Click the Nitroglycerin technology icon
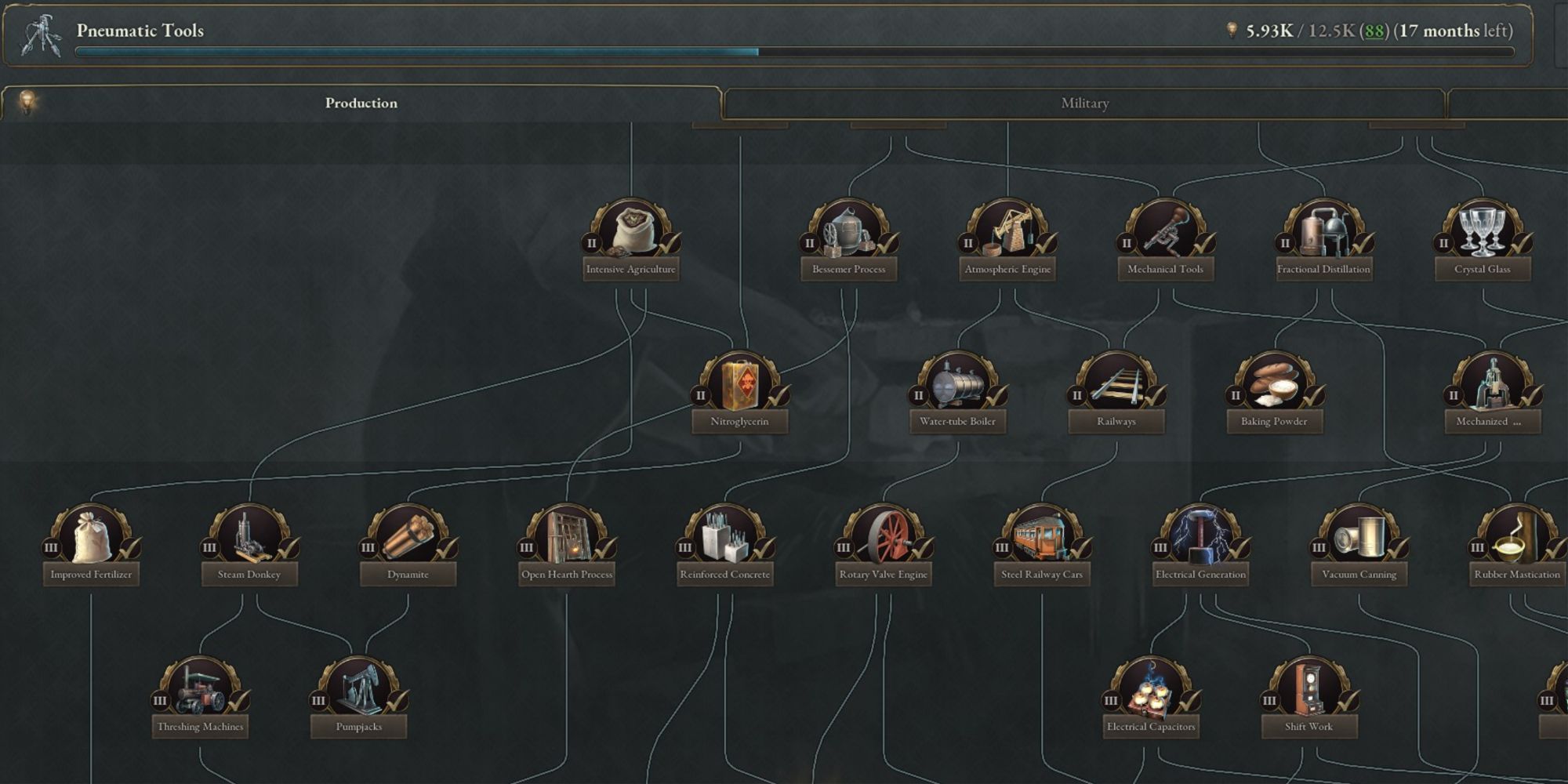The image size is (1568, 784). point(740,381)
